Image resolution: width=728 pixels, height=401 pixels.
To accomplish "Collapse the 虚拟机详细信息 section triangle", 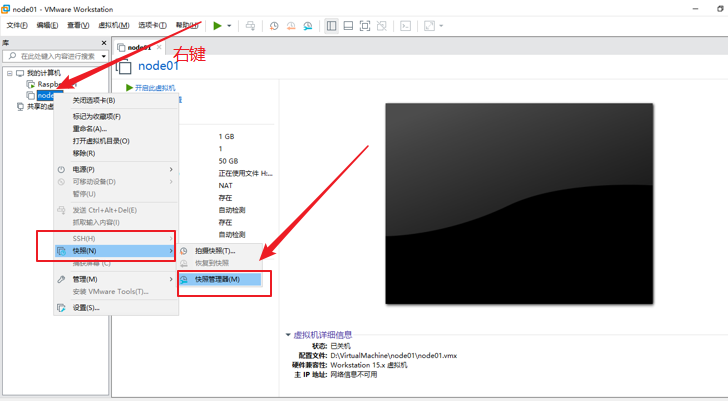I will 288,335.
